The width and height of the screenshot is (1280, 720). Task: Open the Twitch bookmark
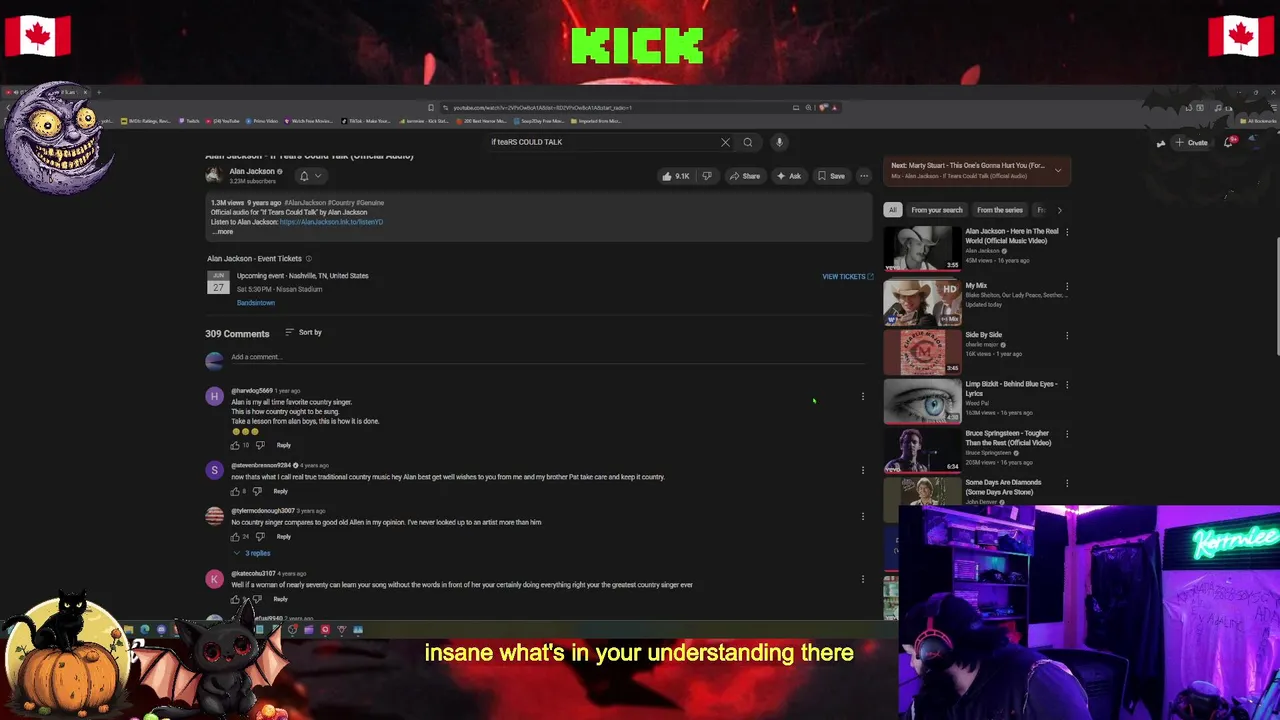pyautogui.click(x=189, y=121)
